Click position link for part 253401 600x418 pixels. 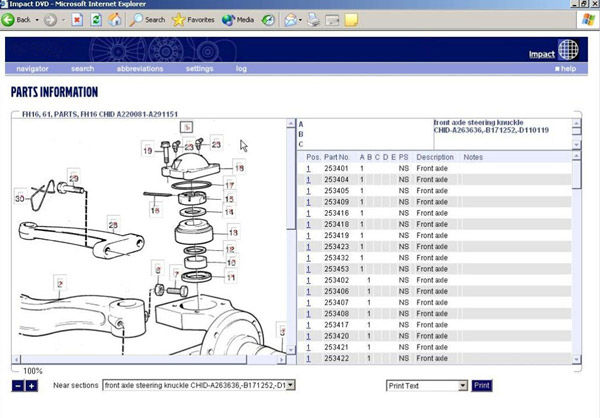(309, 168)
